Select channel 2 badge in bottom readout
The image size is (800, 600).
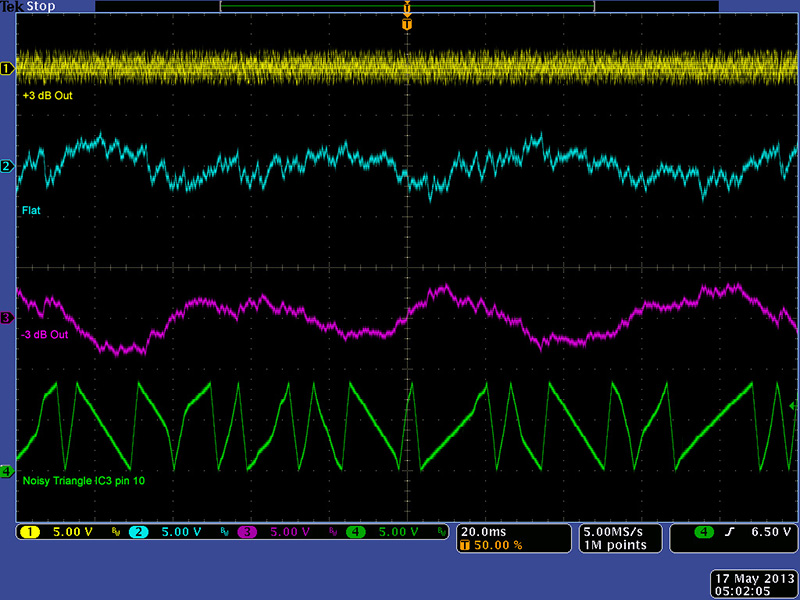point(141,532)
